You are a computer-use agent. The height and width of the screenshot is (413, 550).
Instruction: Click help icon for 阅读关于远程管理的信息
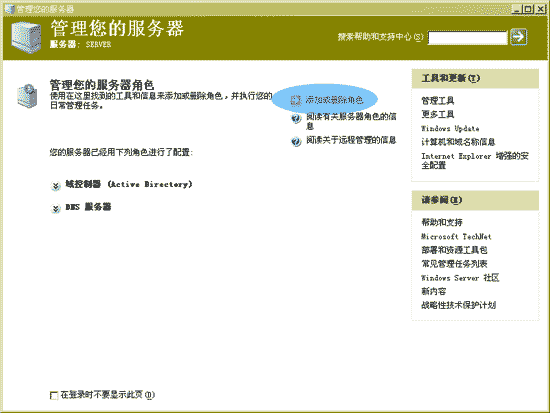pyautogui.click(x=296, y=141)
